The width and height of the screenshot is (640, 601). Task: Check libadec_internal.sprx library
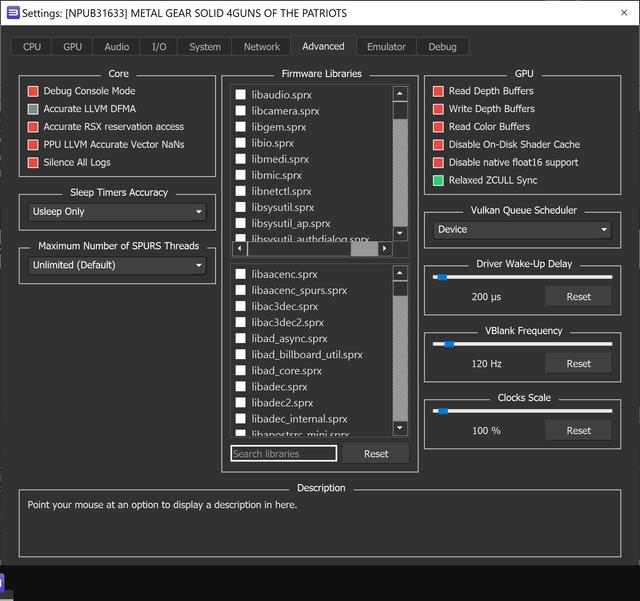pos(240,418)
